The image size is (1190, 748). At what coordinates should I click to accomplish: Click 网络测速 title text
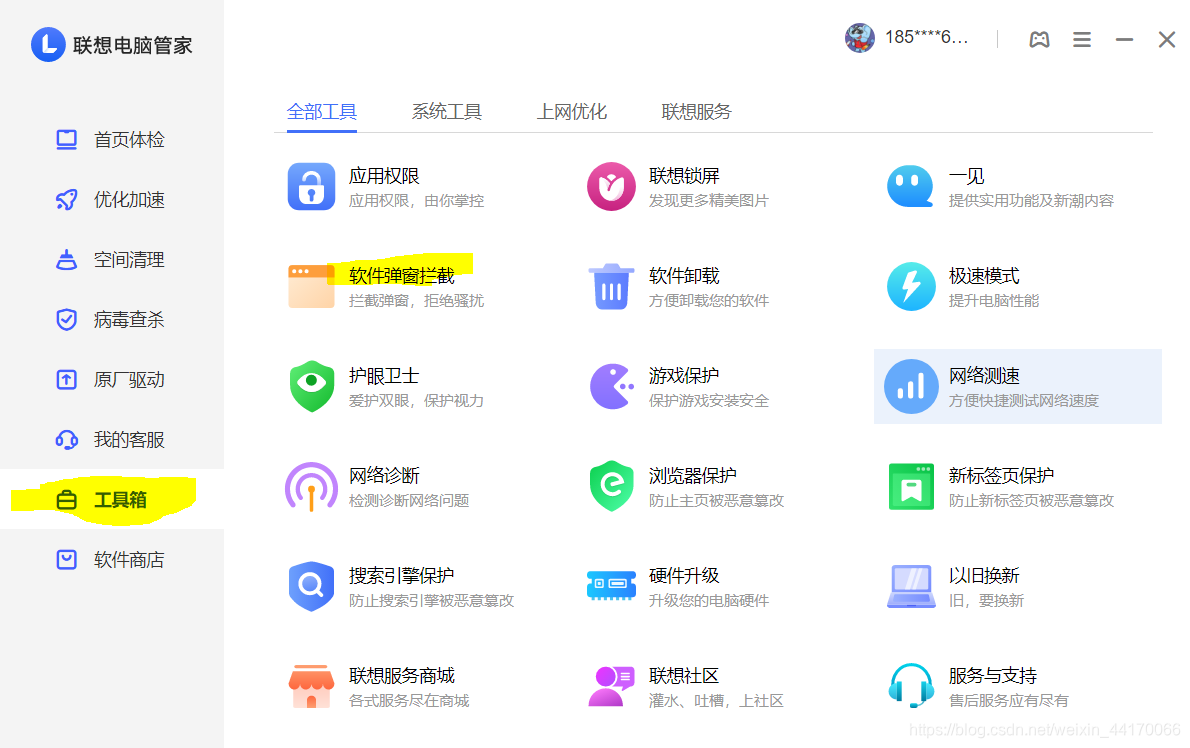tap(984, 376)
